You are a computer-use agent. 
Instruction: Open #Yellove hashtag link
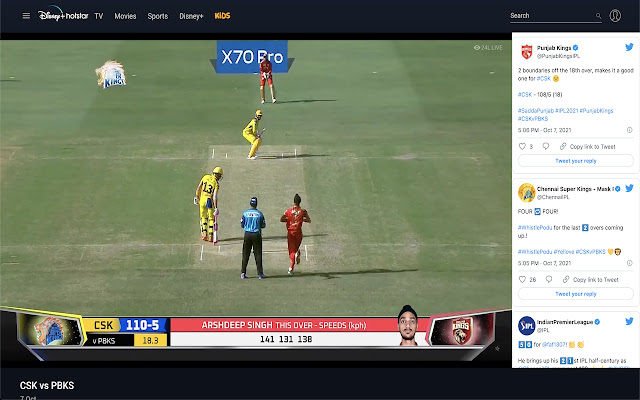(x=564, y=252)
